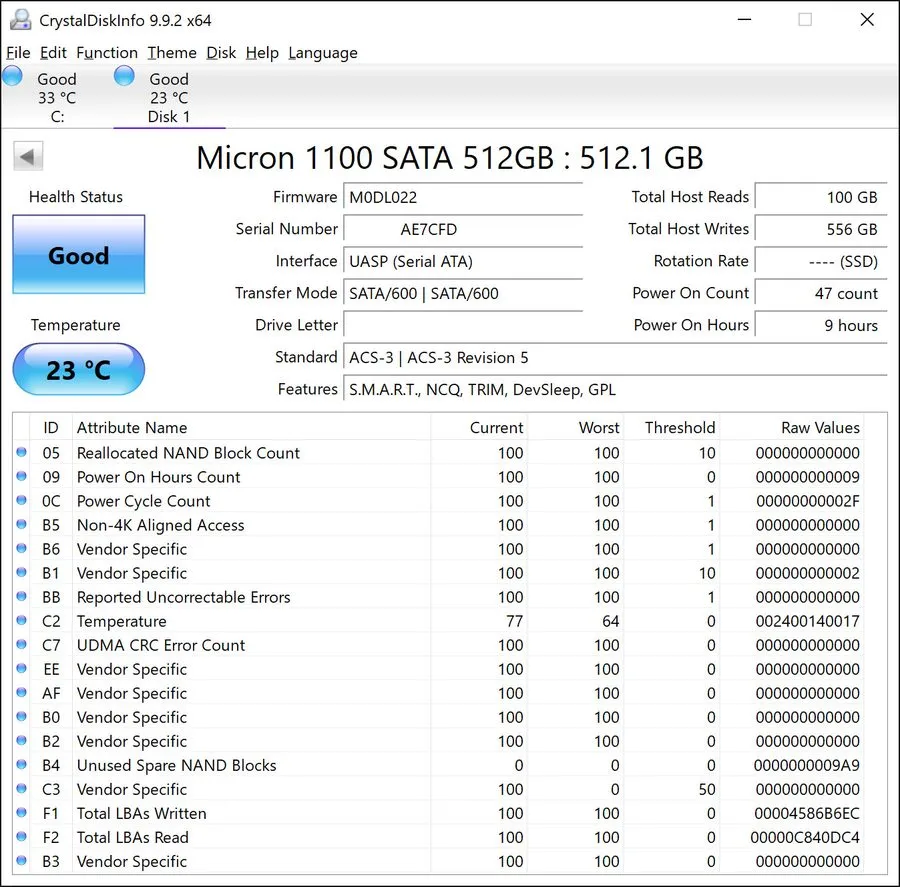
Task: Click status dot for Total LBAs Read
Action: (22, 837)
